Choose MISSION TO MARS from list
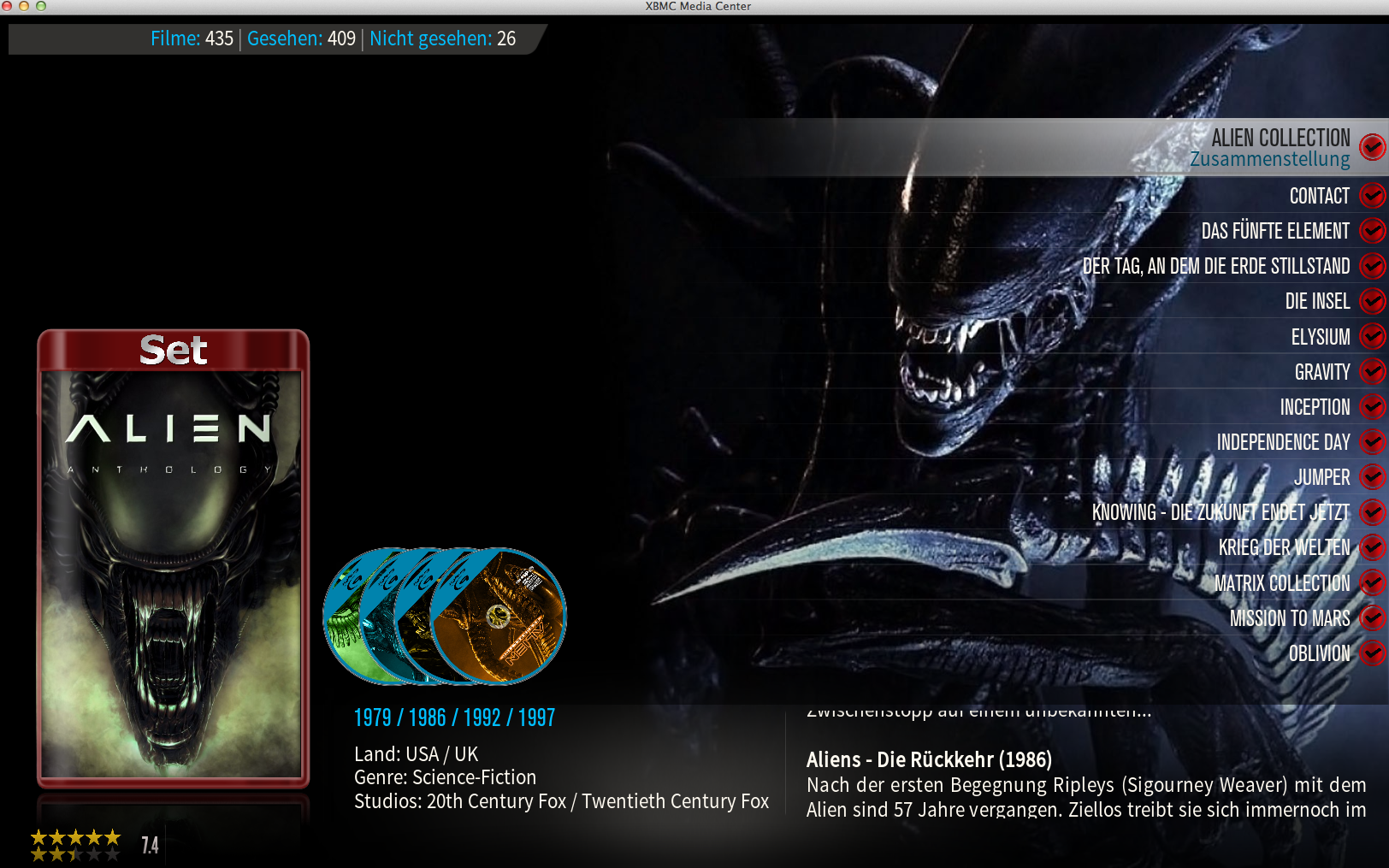1389x868 pixels. click(1290, 617)
